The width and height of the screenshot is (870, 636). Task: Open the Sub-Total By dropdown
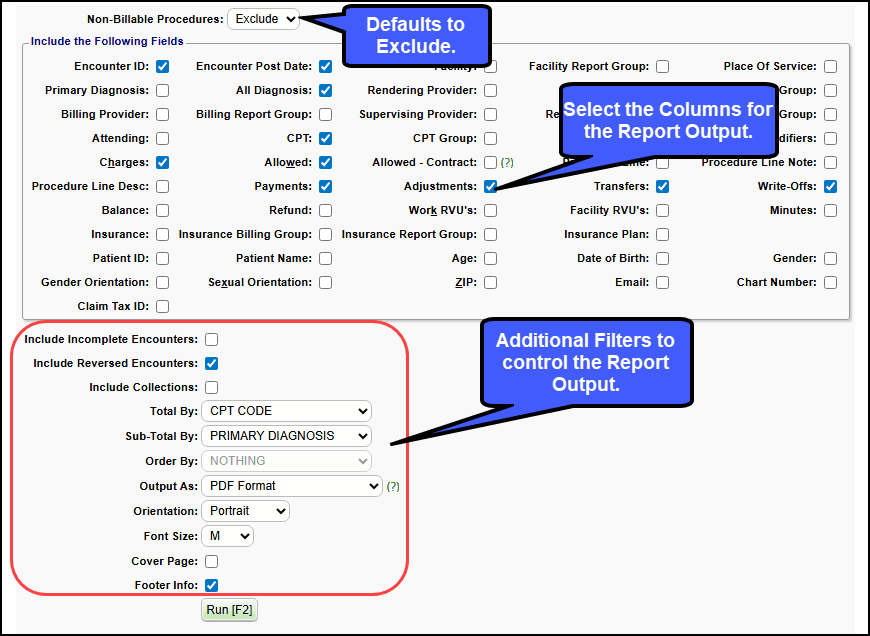286,436
